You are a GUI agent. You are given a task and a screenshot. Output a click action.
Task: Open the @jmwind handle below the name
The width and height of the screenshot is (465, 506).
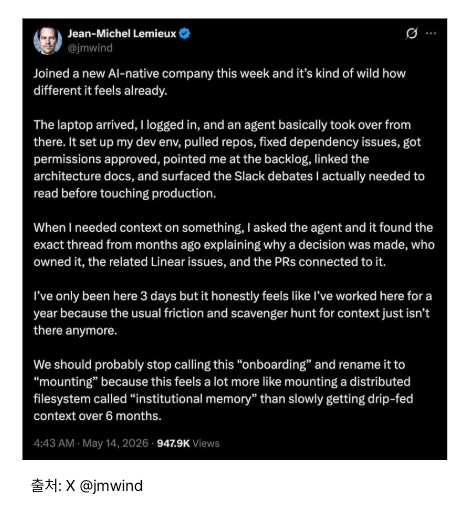tap(90, 48)
